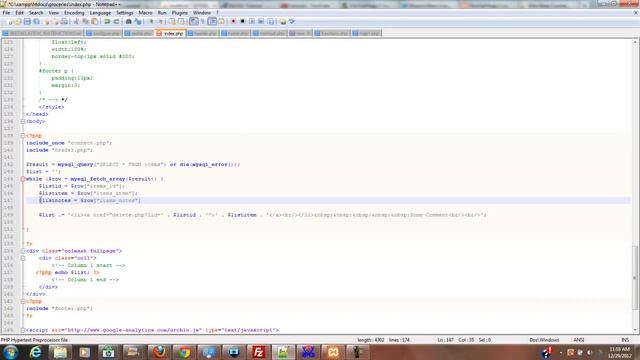Click the vertical scrollbar thumb
Screen dimensions: 640x360
pos(635,278)
